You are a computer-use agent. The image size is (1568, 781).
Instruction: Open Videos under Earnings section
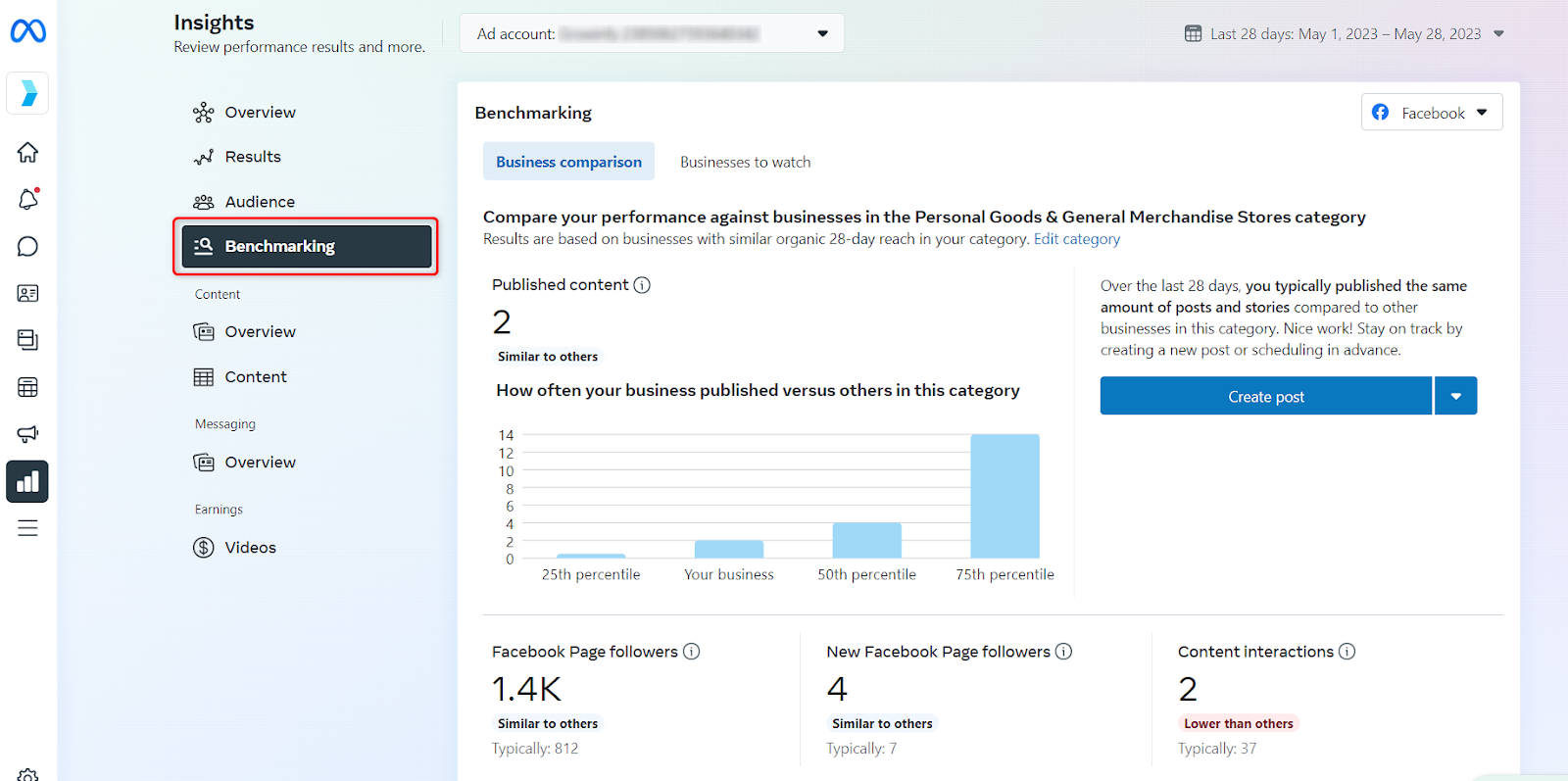click(306, 548)
